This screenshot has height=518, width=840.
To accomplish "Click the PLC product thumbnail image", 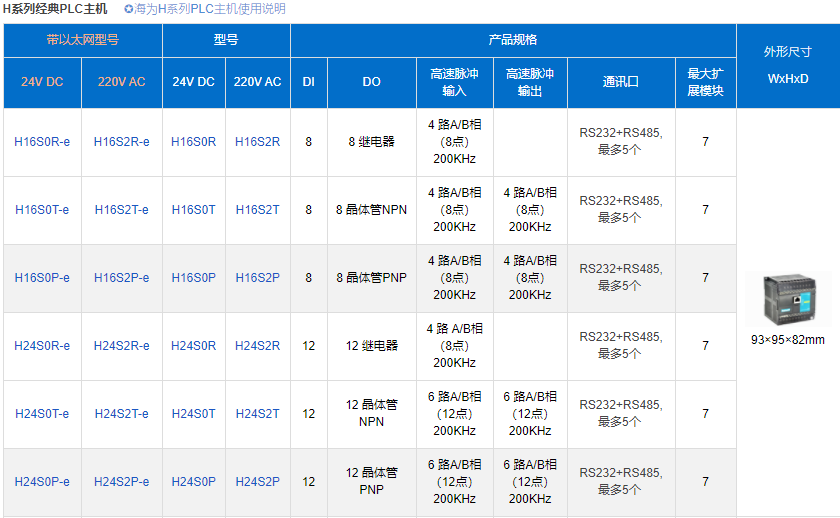I will pyautogui.click(x=788, y=299).
